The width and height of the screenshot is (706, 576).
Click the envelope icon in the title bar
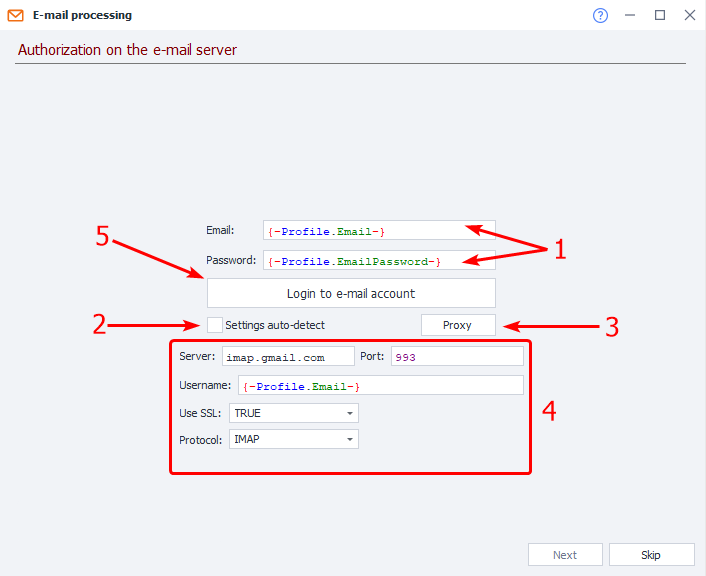[x=16, y=16]
